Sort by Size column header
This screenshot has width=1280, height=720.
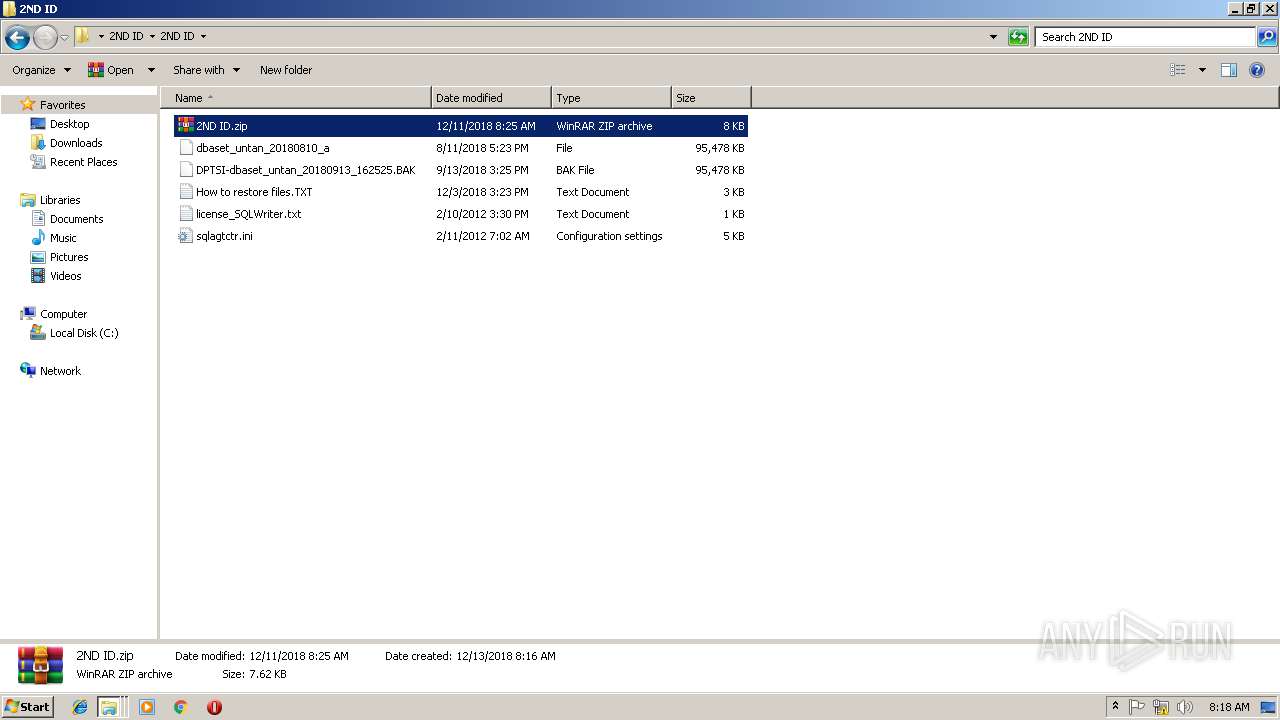(711, 98)
